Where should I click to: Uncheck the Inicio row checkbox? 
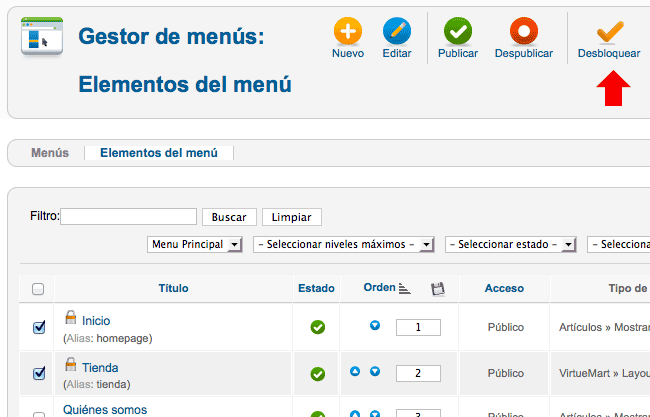(x=39, y=327)
